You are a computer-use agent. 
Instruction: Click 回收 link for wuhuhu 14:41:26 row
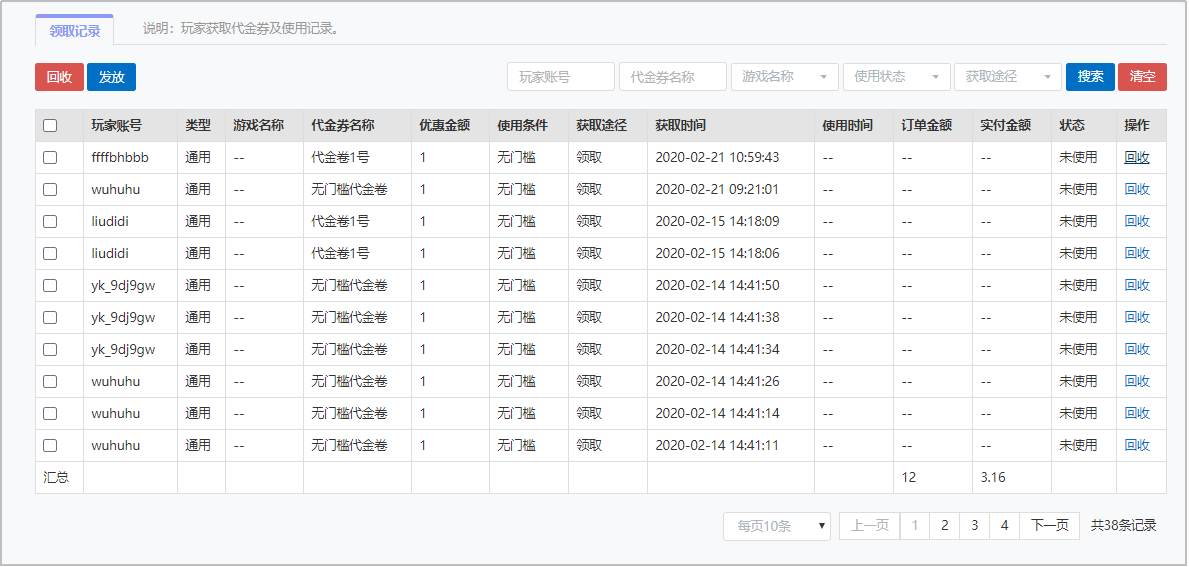pyautogui.click(x=1137, y=381)
